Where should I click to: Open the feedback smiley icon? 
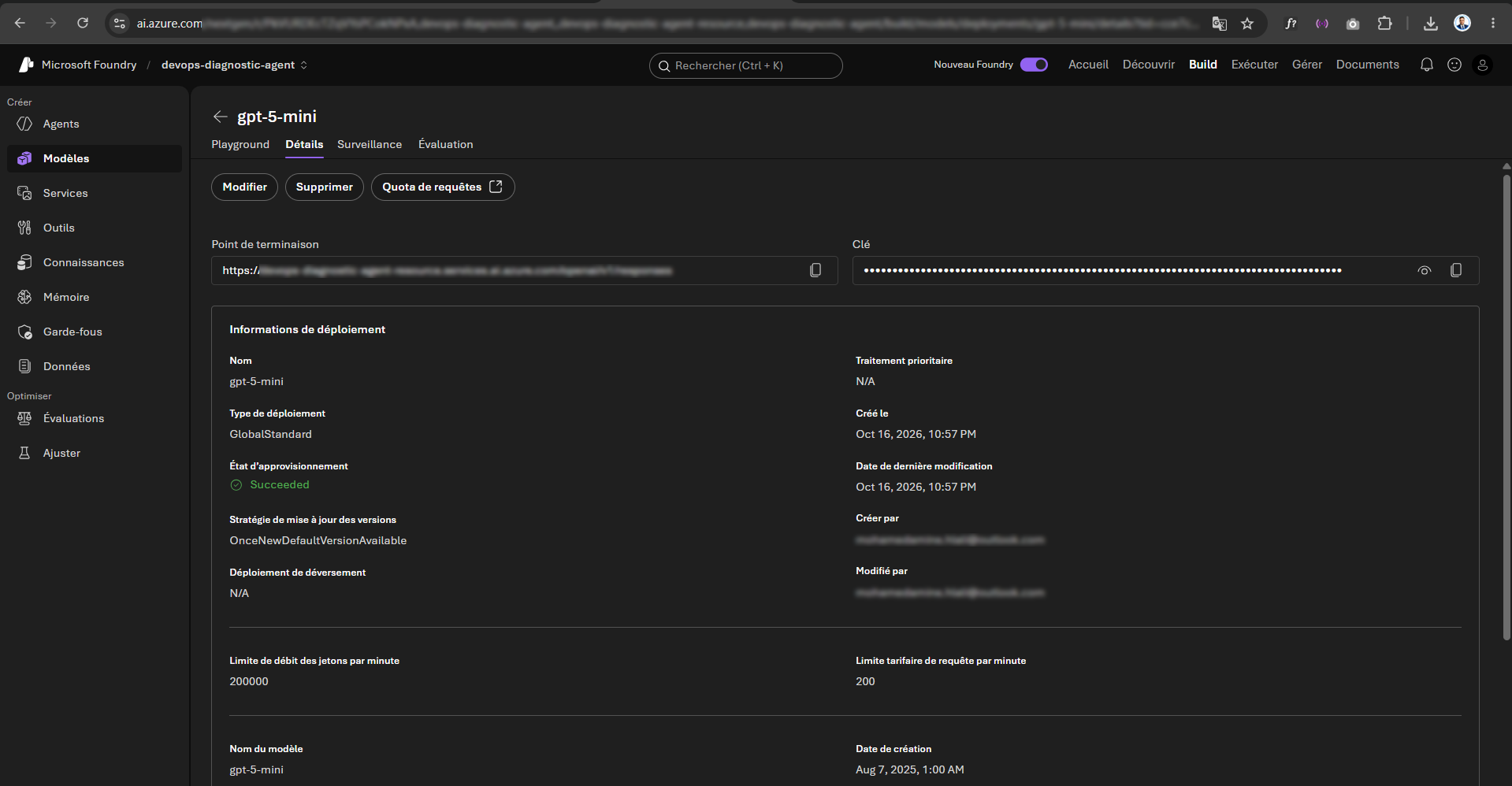[x=1454, y=65]
